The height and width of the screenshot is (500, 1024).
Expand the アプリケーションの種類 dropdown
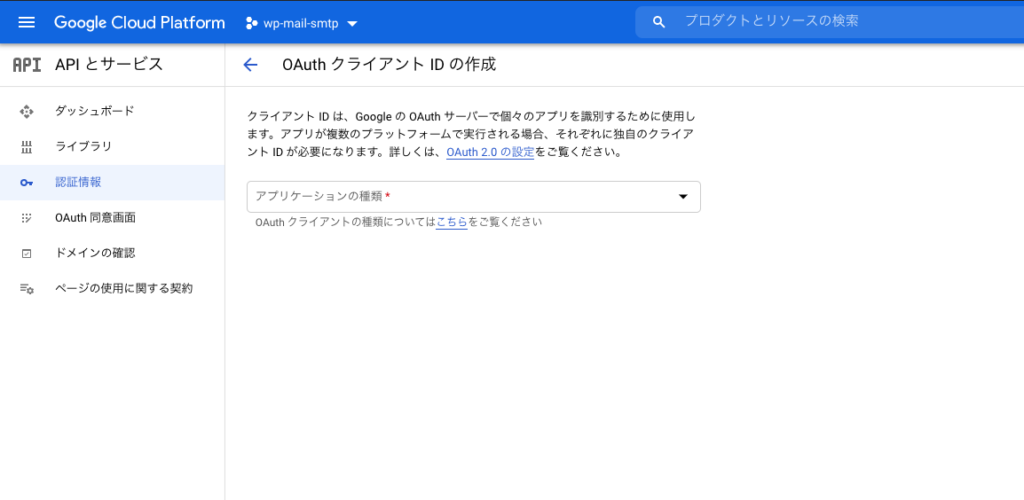(460, 196)
